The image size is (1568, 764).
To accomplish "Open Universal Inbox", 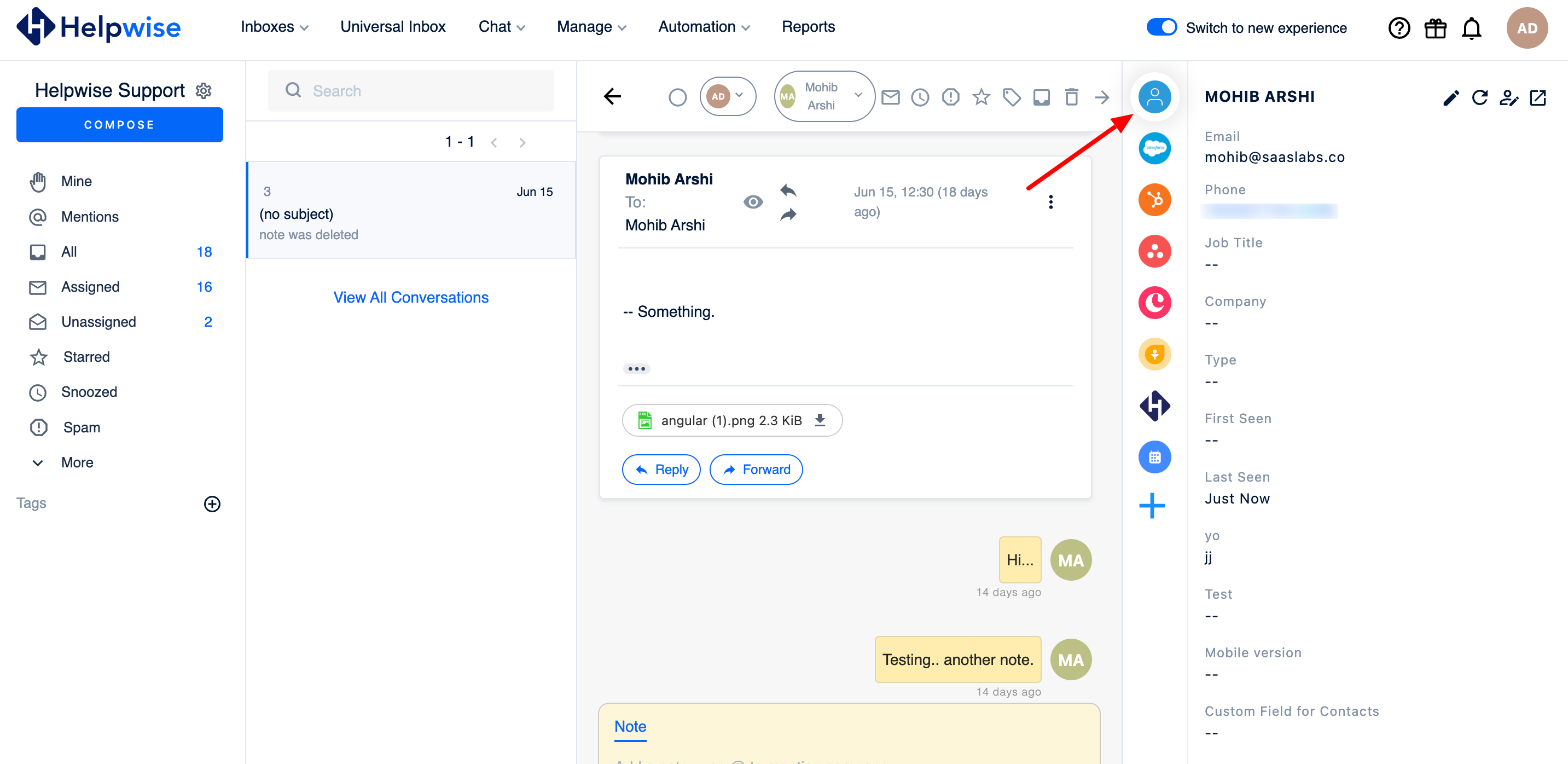I will point(393,27).
